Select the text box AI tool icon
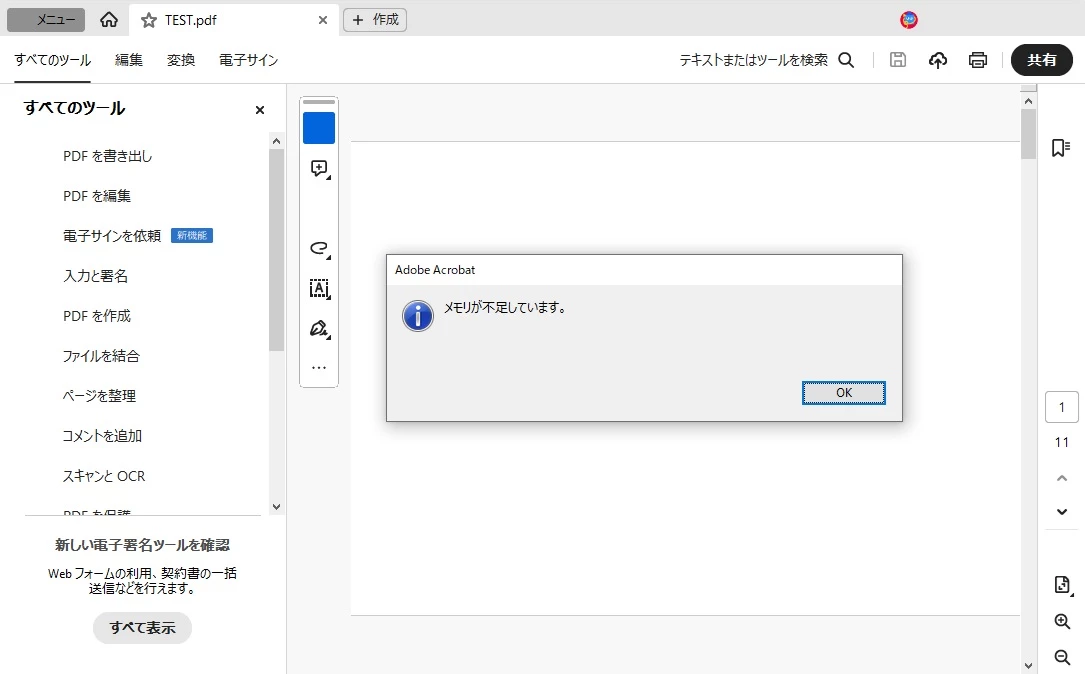 [x=319, y=289]
